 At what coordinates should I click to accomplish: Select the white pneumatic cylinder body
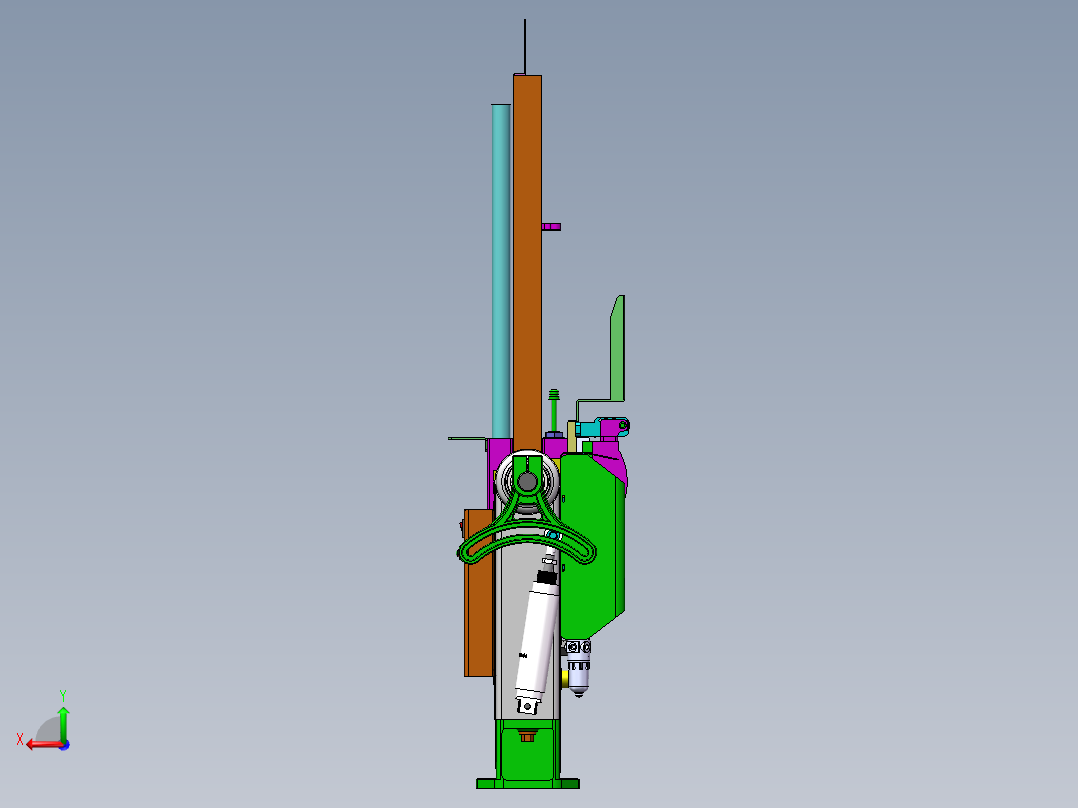[538, 640]
